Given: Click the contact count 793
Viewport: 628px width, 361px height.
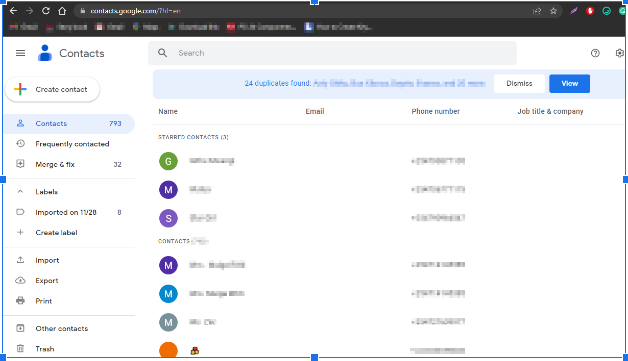Looking at the screenshot, I should (x=115, y=123).
